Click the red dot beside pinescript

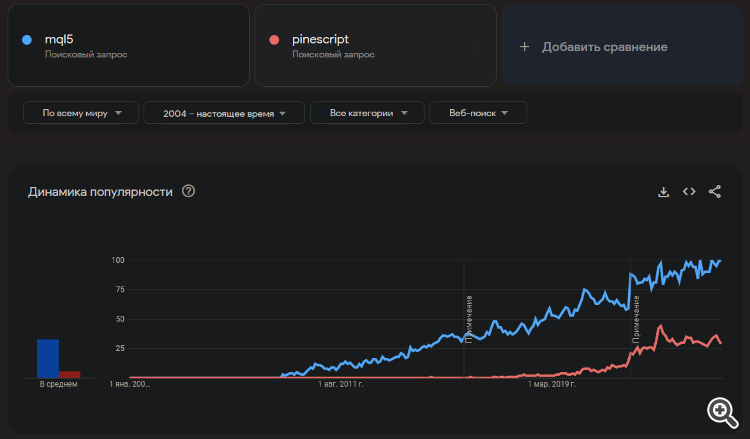tap(274, 40)
